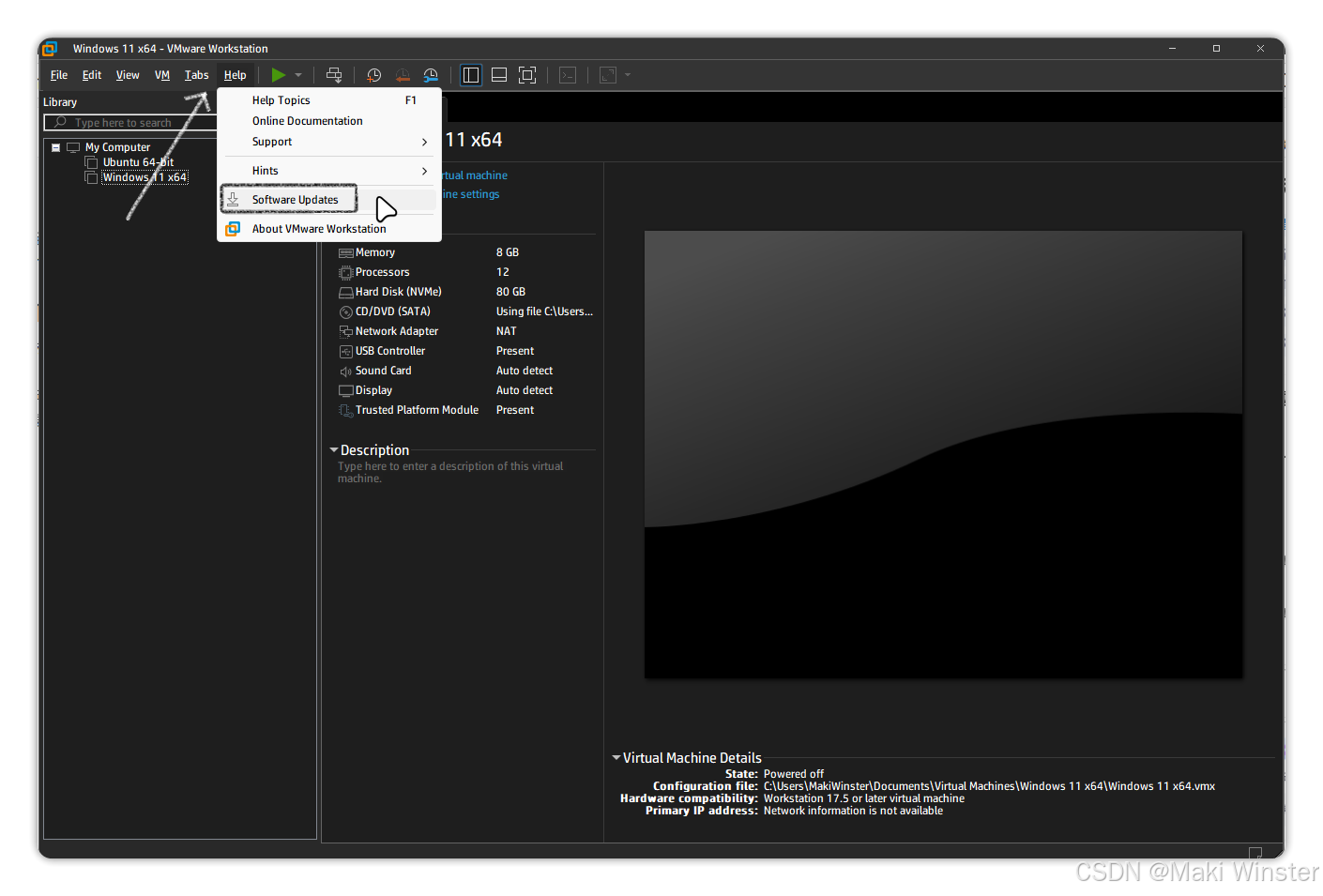
Task: Open the View menu
Action: pyautogui.click(x=128, y=75)
